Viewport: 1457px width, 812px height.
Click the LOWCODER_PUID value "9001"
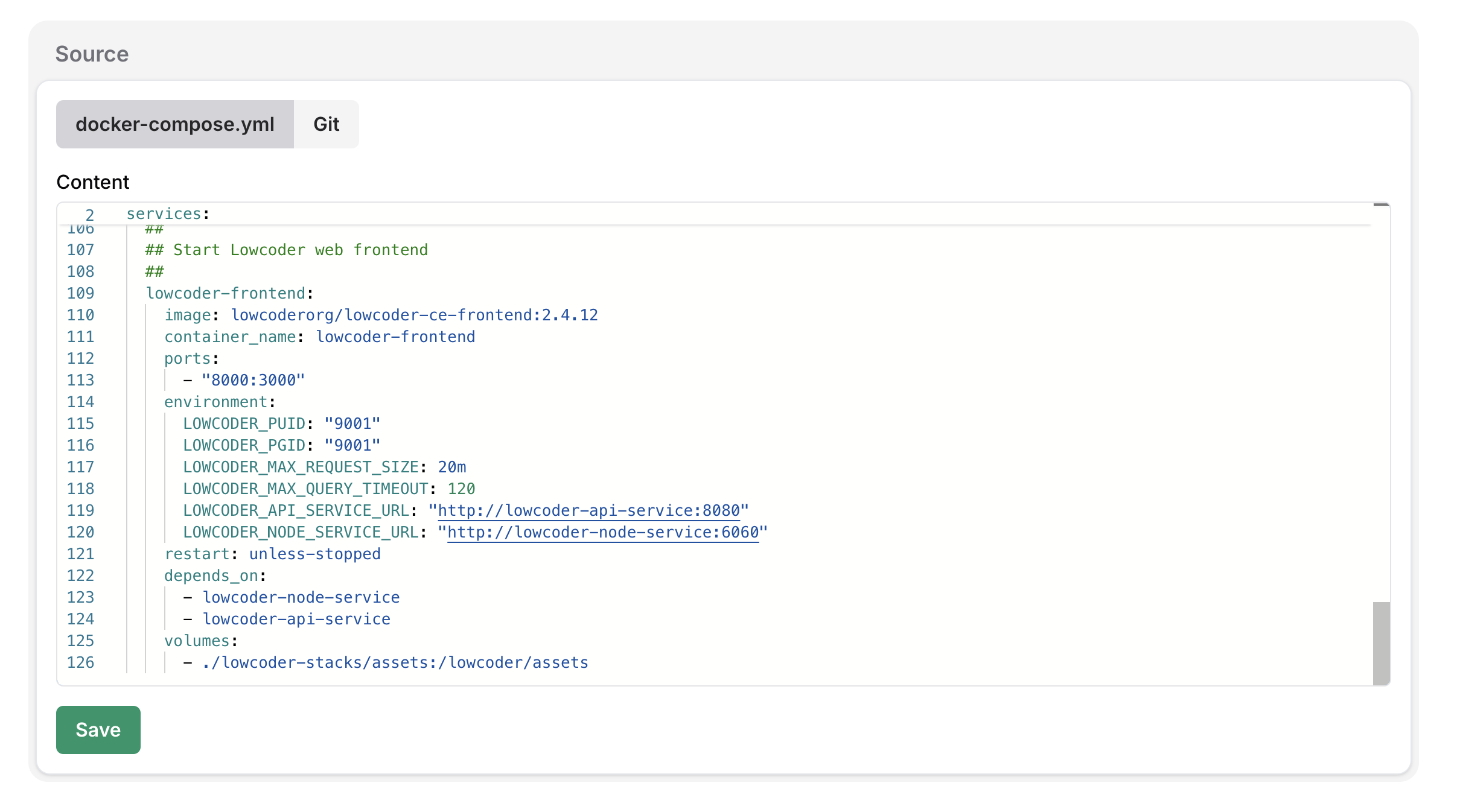click(x=352, y=423)
